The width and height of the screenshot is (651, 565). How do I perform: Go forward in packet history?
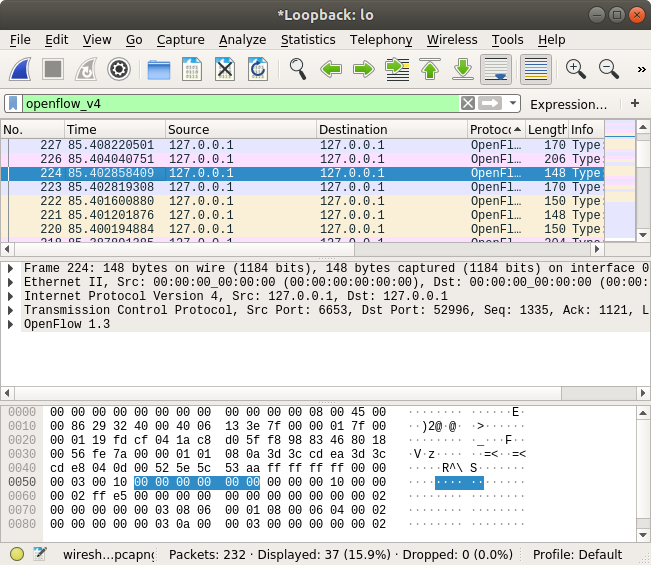(364, 69)
